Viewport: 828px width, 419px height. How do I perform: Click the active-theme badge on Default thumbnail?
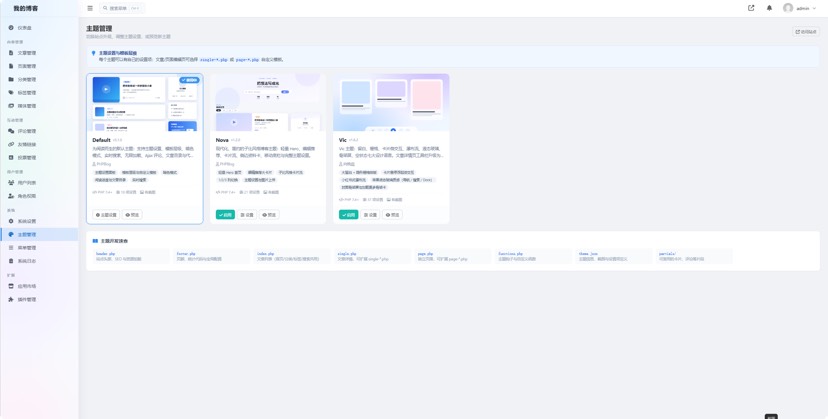[x=190, y=80]
